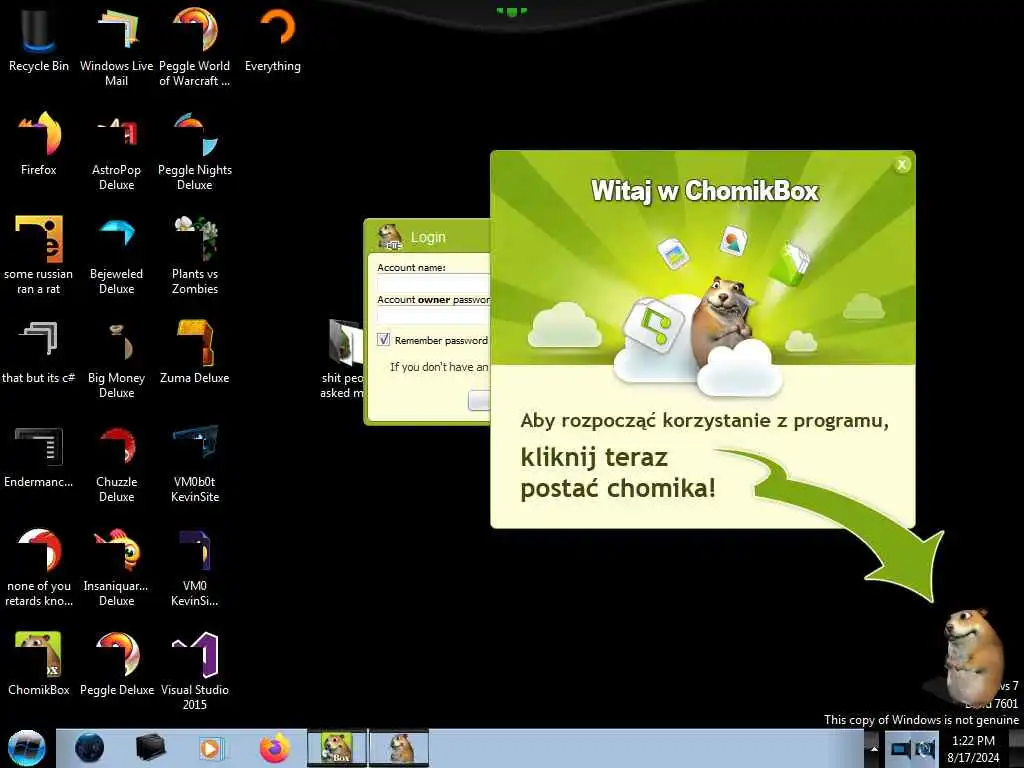Open the Windows Live Mail shortcut

(116, 47)
